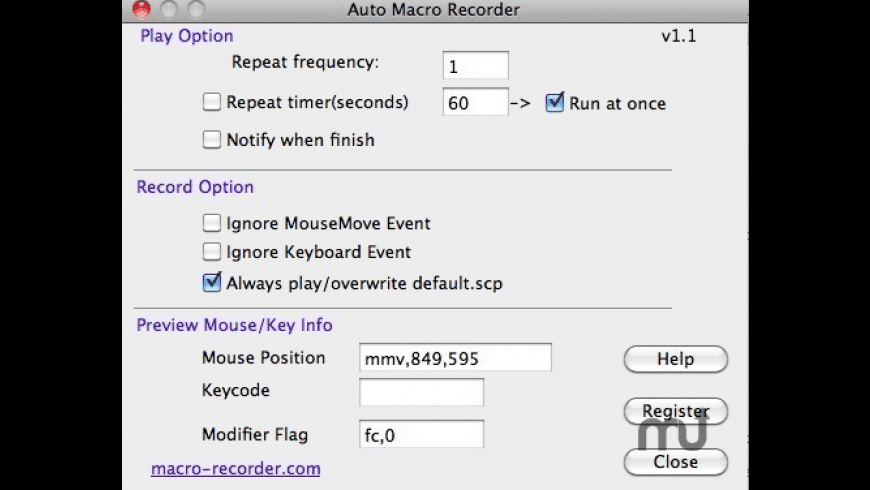The image size is (870, 490).
Task: Click the Repeat frequency input field
Action: click(475, 66)
